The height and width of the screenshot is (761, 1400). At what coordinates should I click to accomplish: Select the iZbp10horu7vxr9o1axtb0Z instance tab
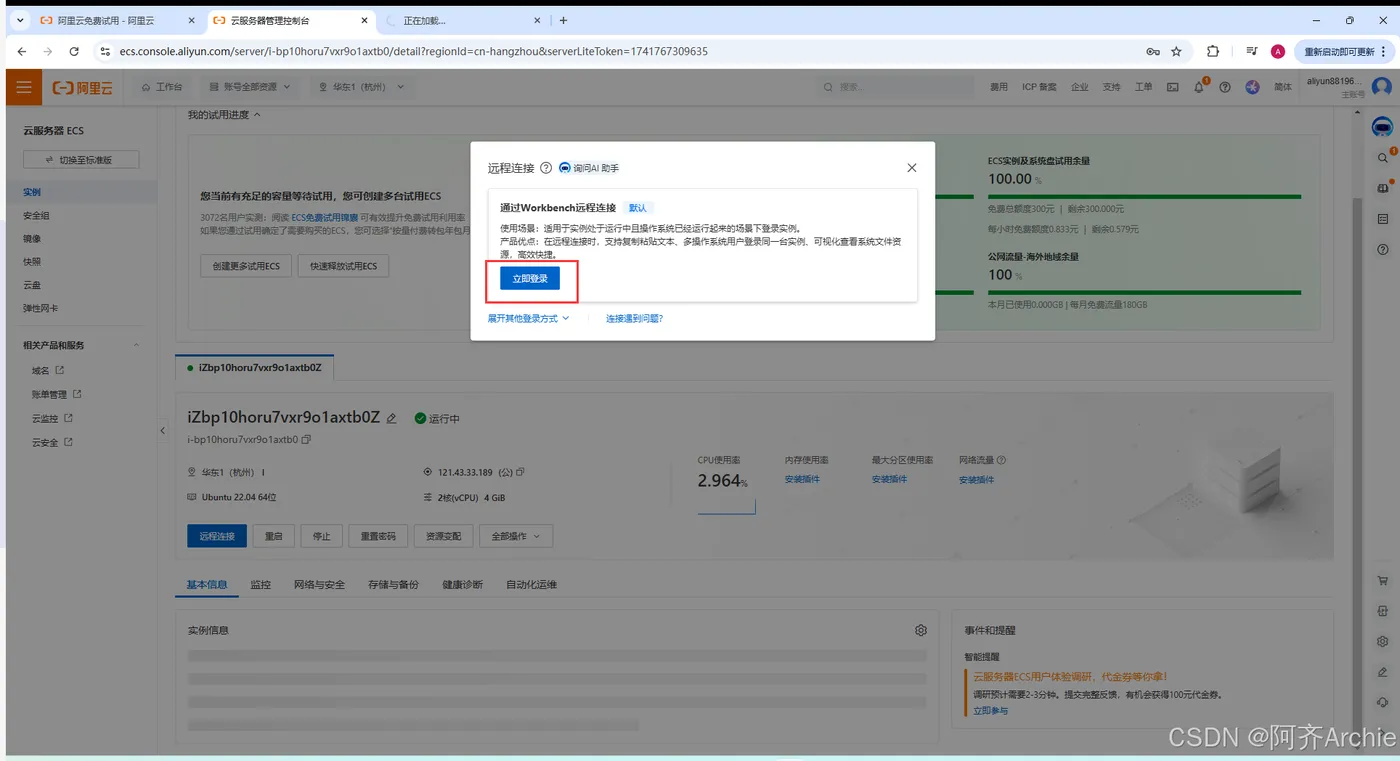255,367
